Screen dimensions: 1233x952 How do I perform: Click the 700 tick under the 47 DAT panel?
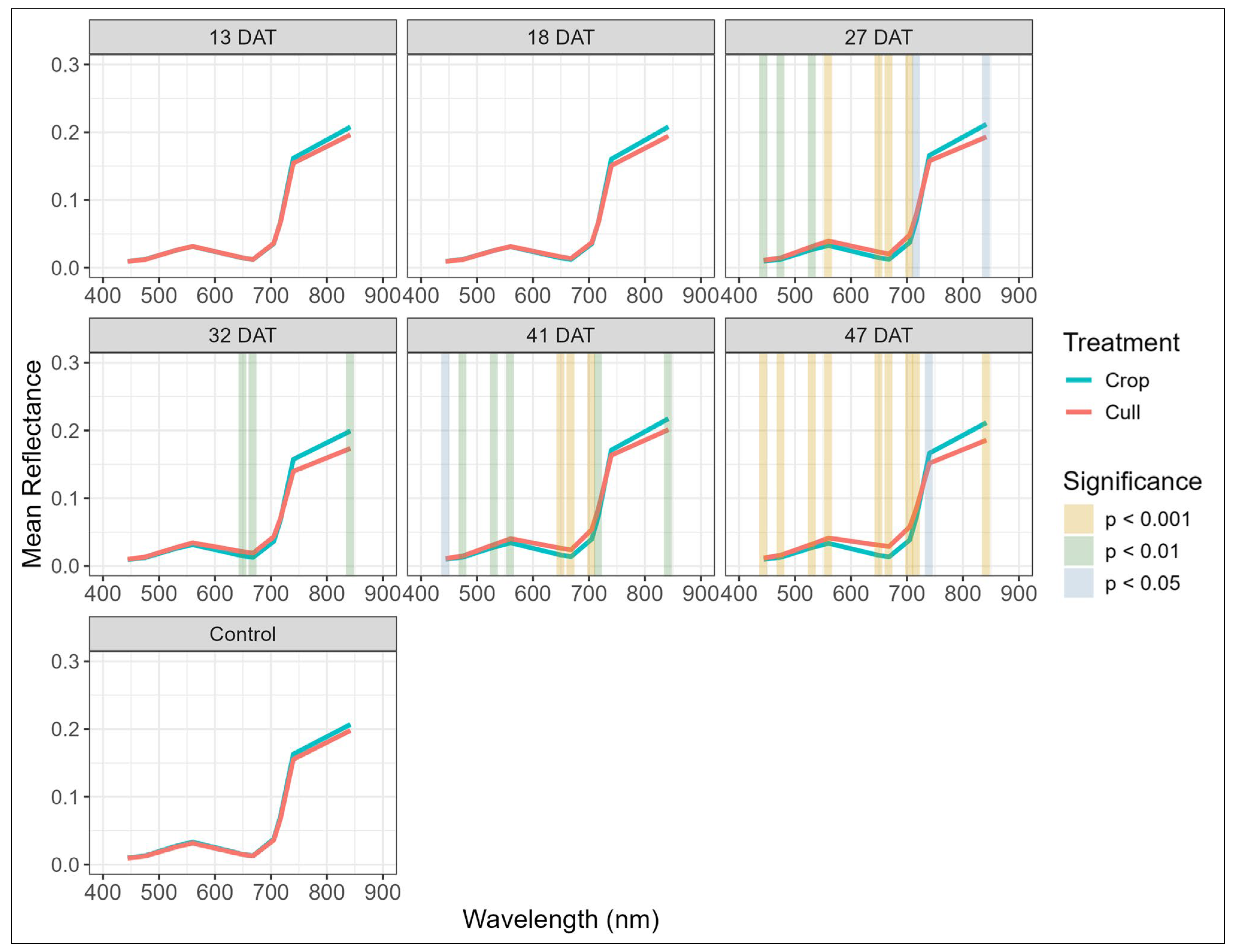click(907, 593)
